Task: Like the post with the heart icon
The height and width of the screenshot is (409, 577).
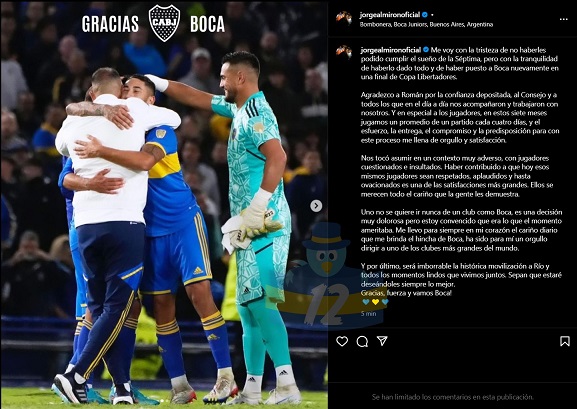Action: [x=342, y=341]
